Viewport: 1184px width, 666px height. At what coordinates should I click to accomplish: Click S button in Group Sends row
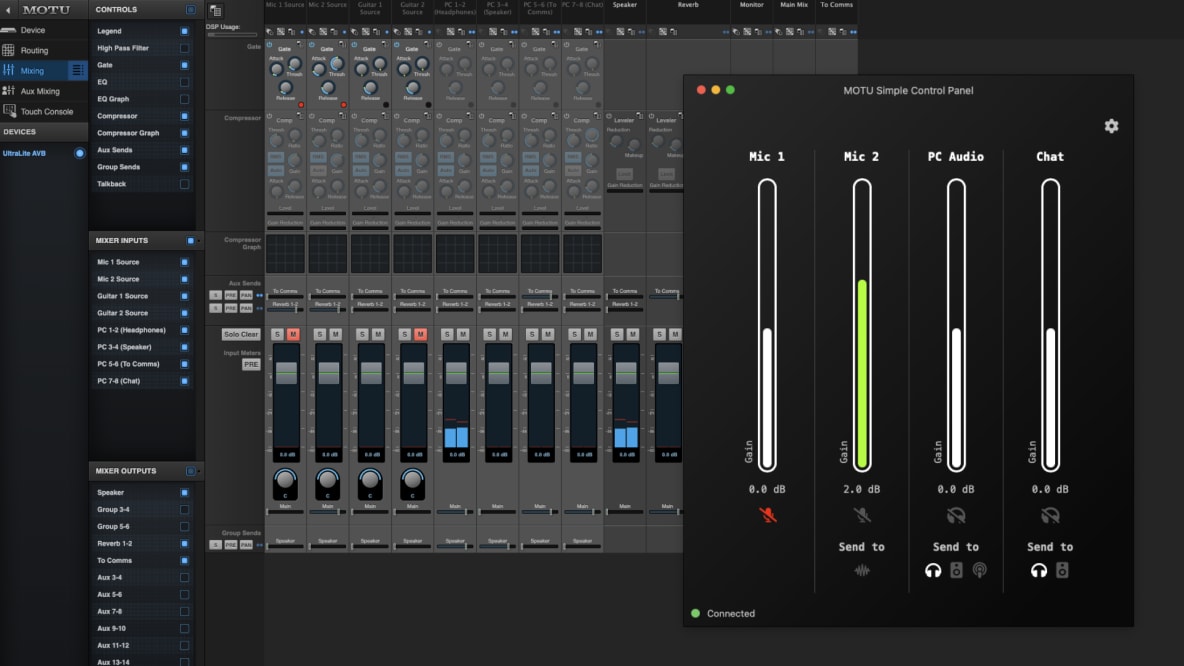[x=216, y=545]
